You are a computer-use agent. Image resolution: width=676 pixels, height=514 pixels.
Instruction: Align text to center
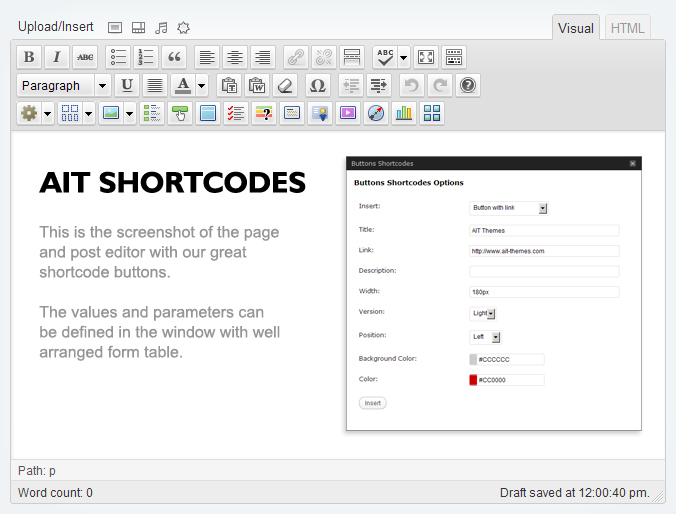pyautogui.click(x=234, y=57)
